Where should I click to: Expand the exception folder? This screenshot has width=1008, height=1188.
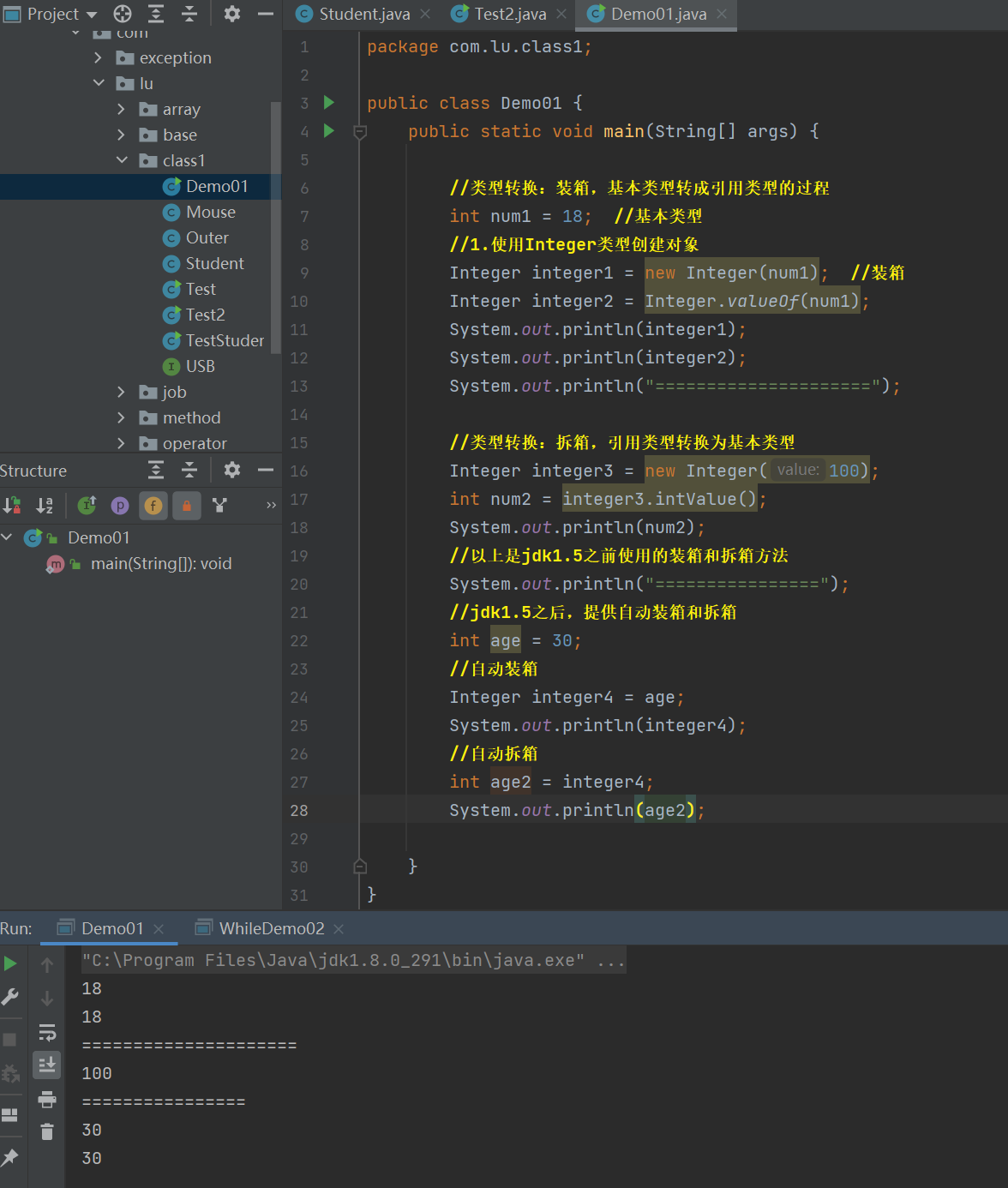[x=98, y=57]
